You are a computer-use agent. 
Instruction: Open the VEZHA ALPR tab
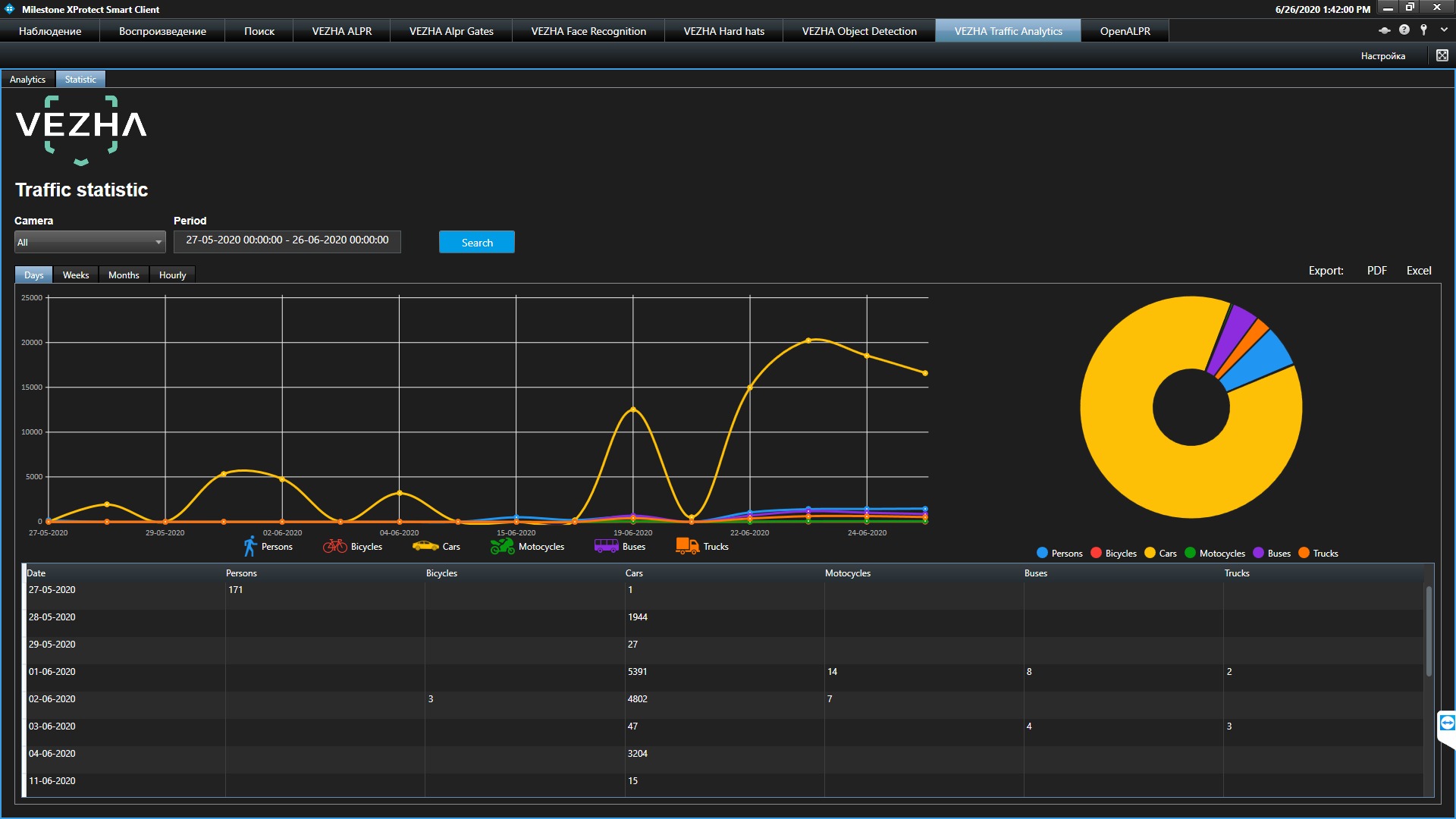pyautogui.click(x=342, y=31)
